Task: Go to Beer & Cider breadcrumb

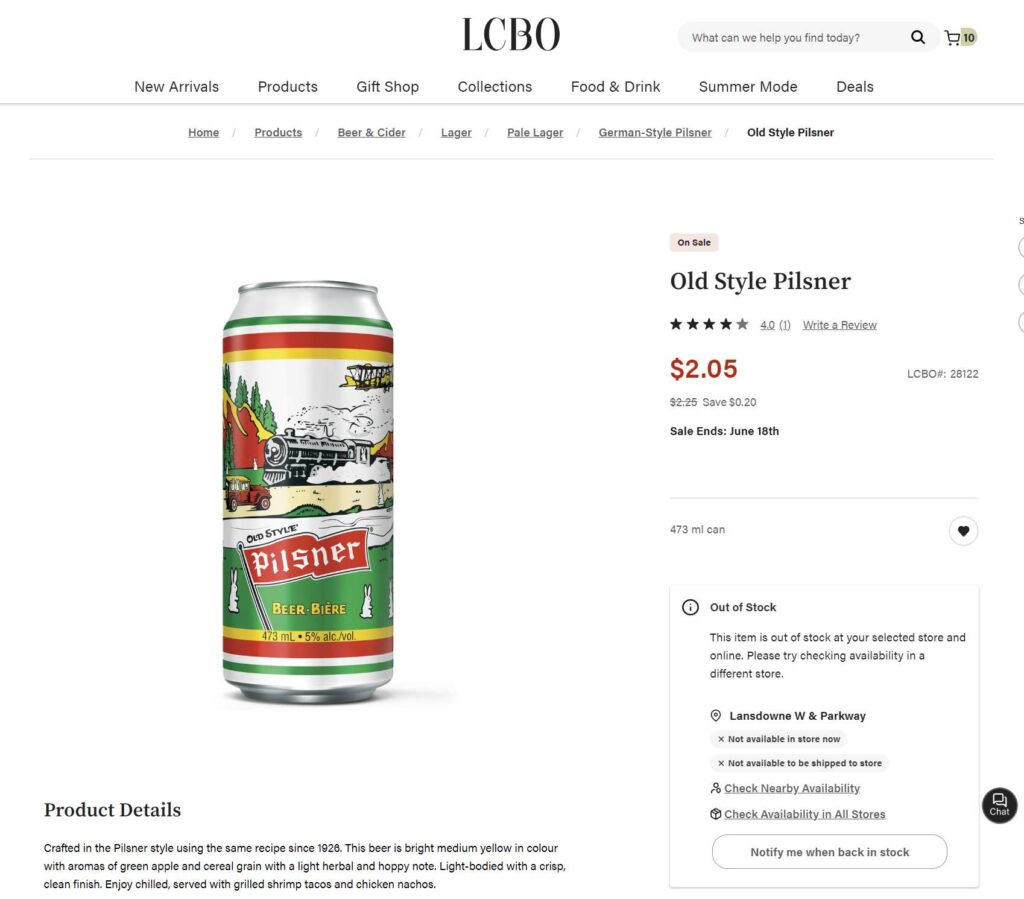Action: 371,133
